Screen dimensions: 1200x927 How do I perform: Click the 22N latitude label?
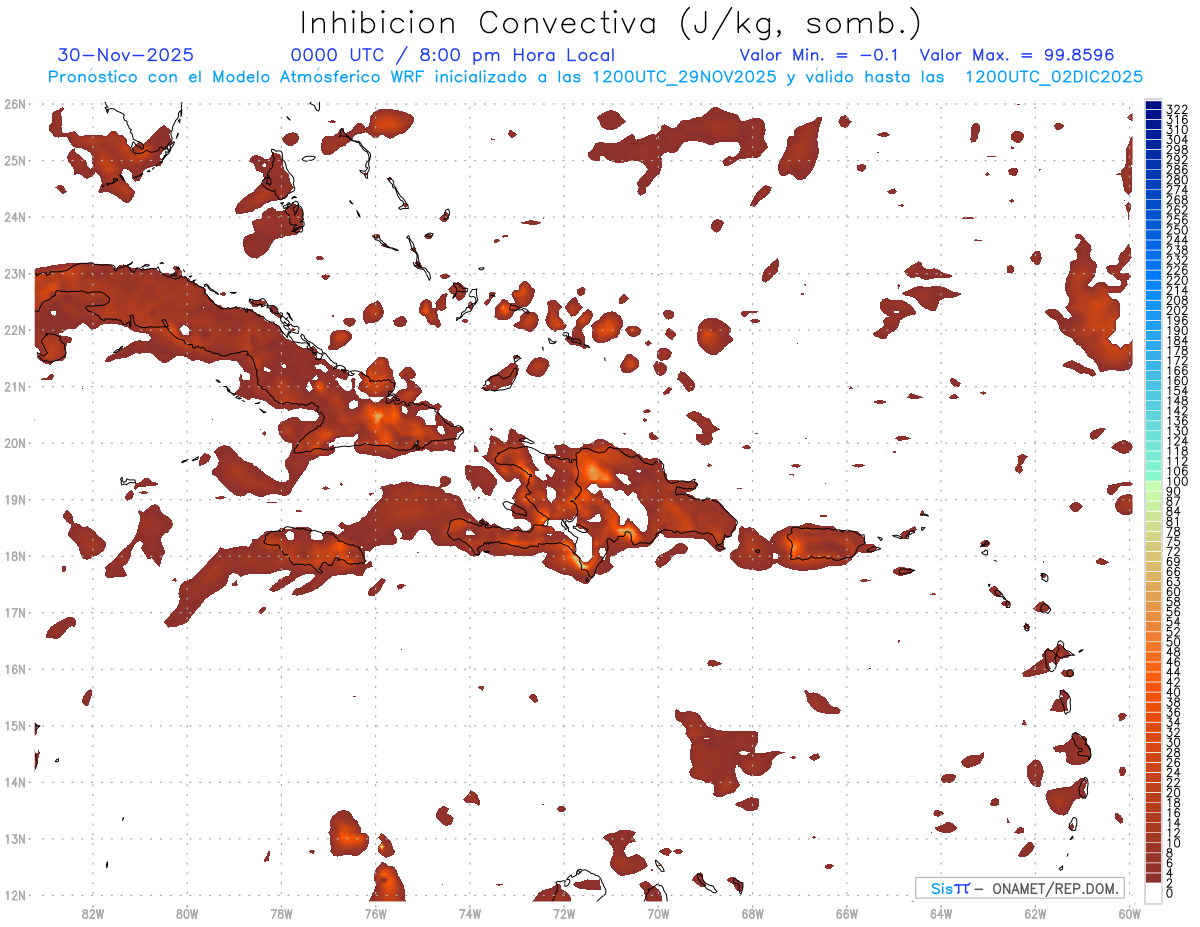click(15, 330)
